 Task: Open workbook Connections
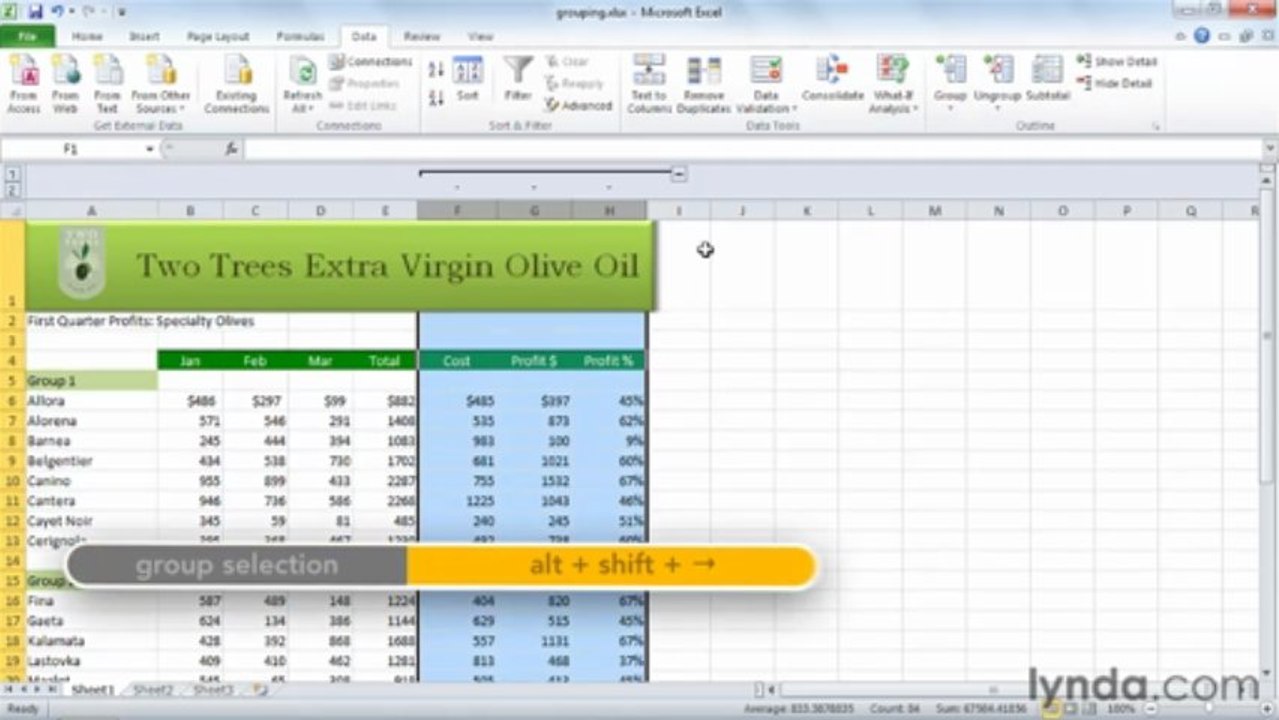[x=370, y=62]
